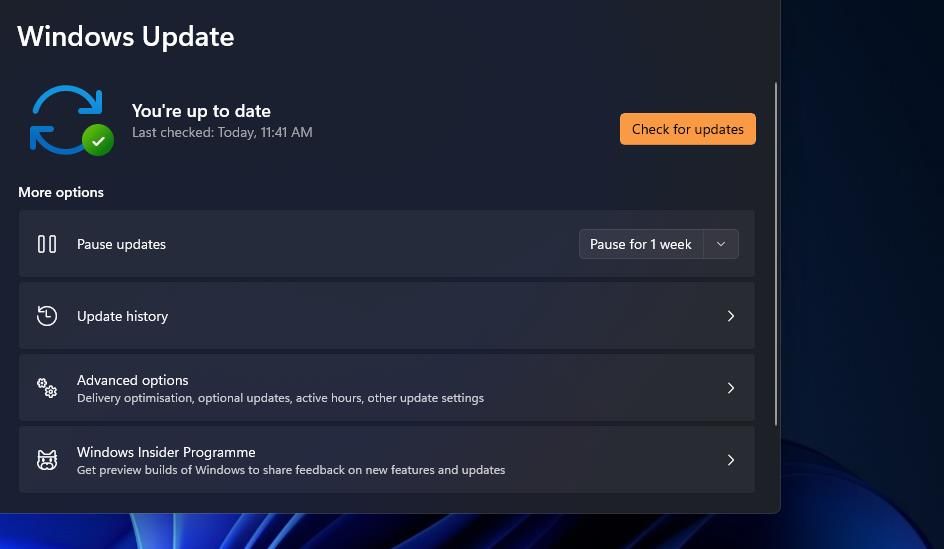This screenshot has height=549, width=944.
Task: Open Advanced options
Action: 133,380
